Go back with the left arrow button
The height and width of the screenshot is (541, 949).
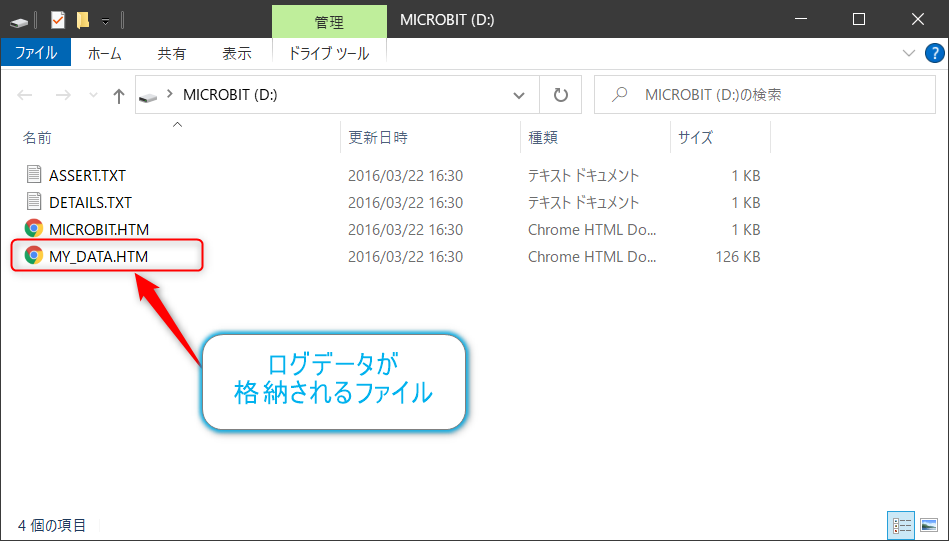(25, 95)
